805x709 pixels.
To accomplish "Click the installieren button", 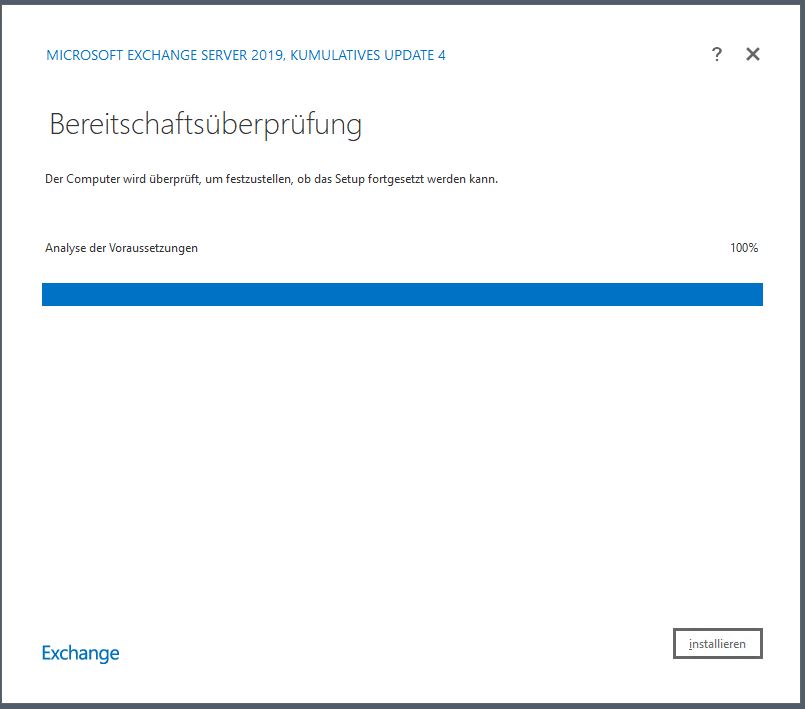I will point(717,643).
